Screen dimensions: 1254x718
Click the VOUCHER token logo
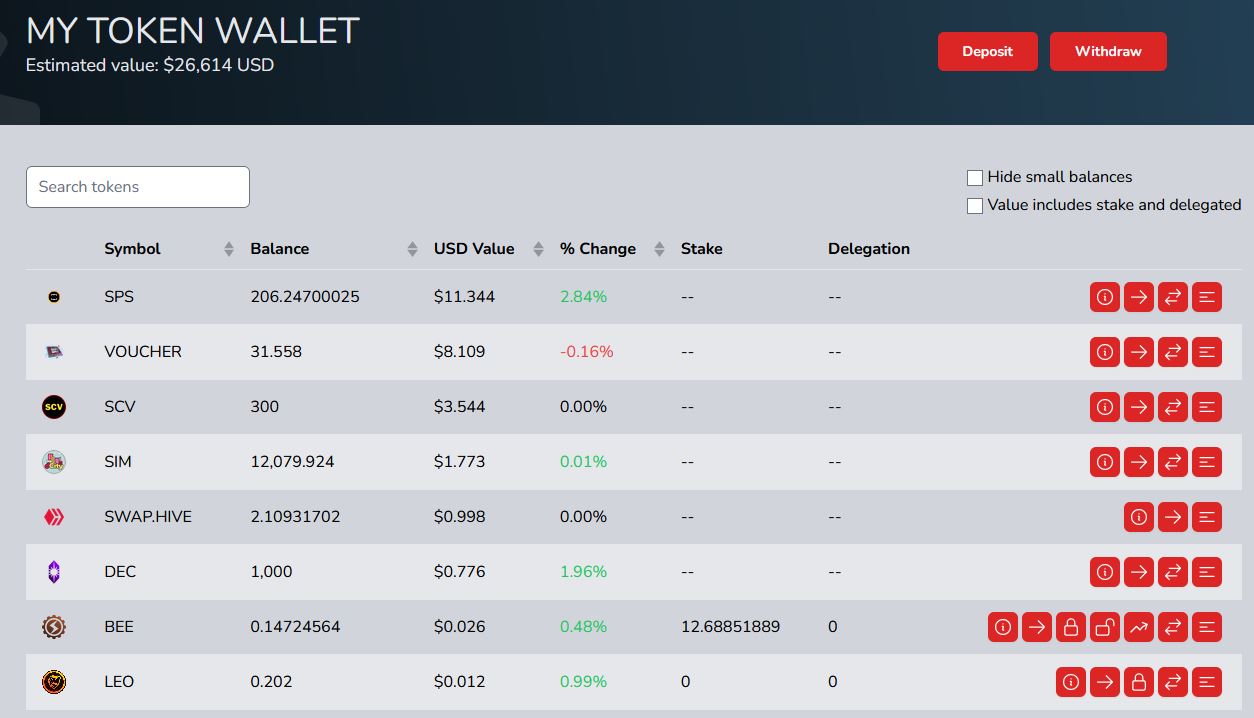click(x=54, y=352)
